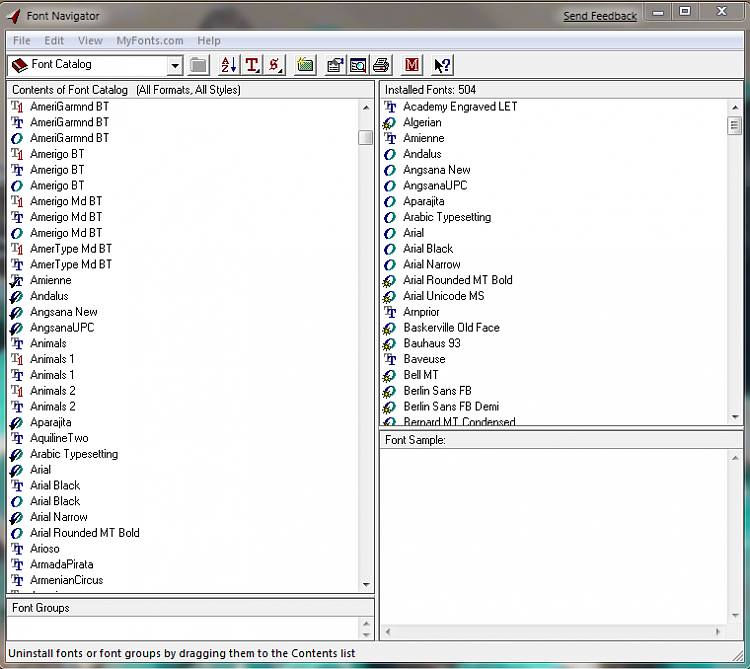Click the TrueType icon beside Arnprior
Screen dimensions: 750x669
point(390,312)
